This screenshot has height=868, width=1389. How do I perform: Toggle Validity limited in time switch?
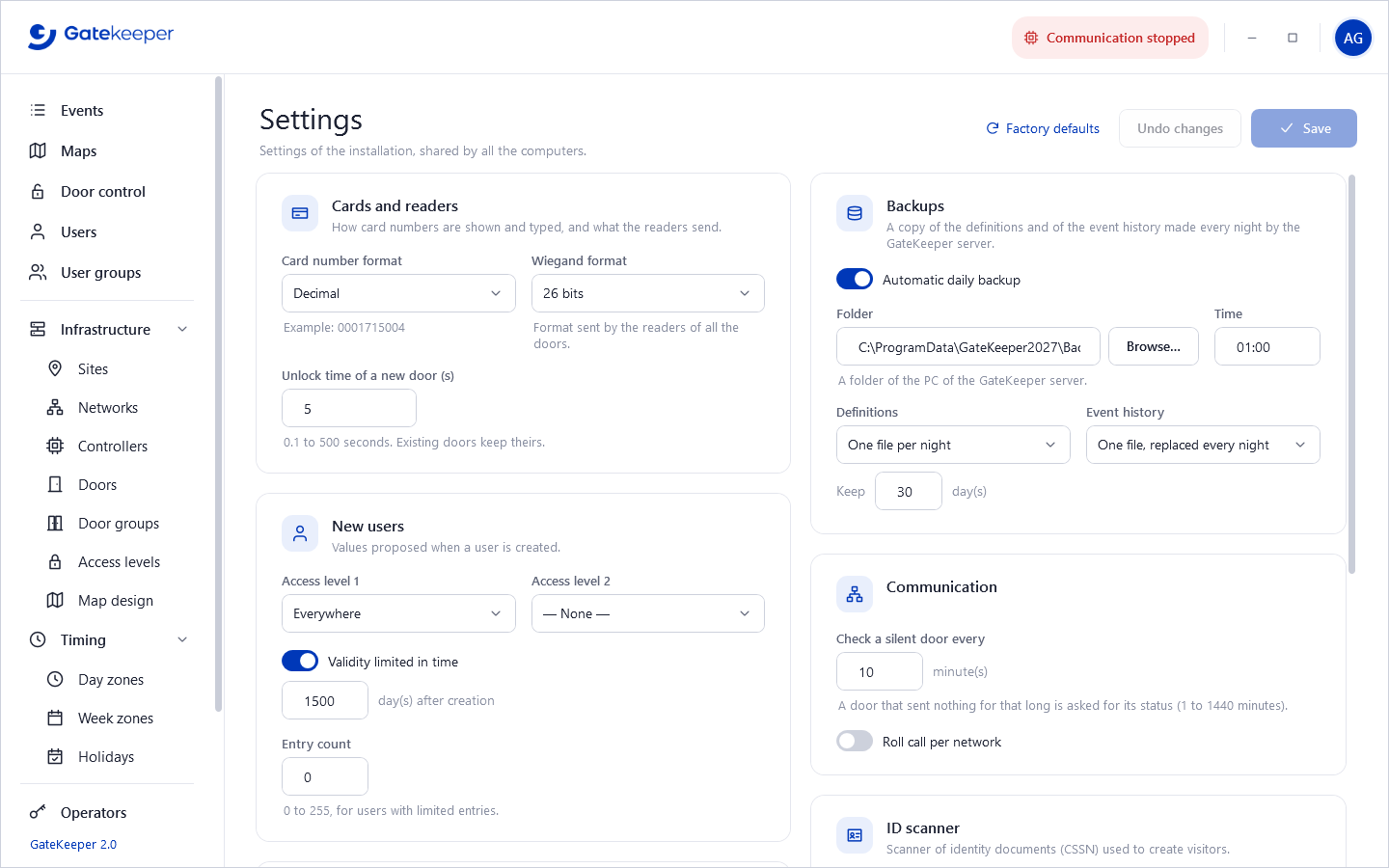pyautogui.click(x=300, y=661)
